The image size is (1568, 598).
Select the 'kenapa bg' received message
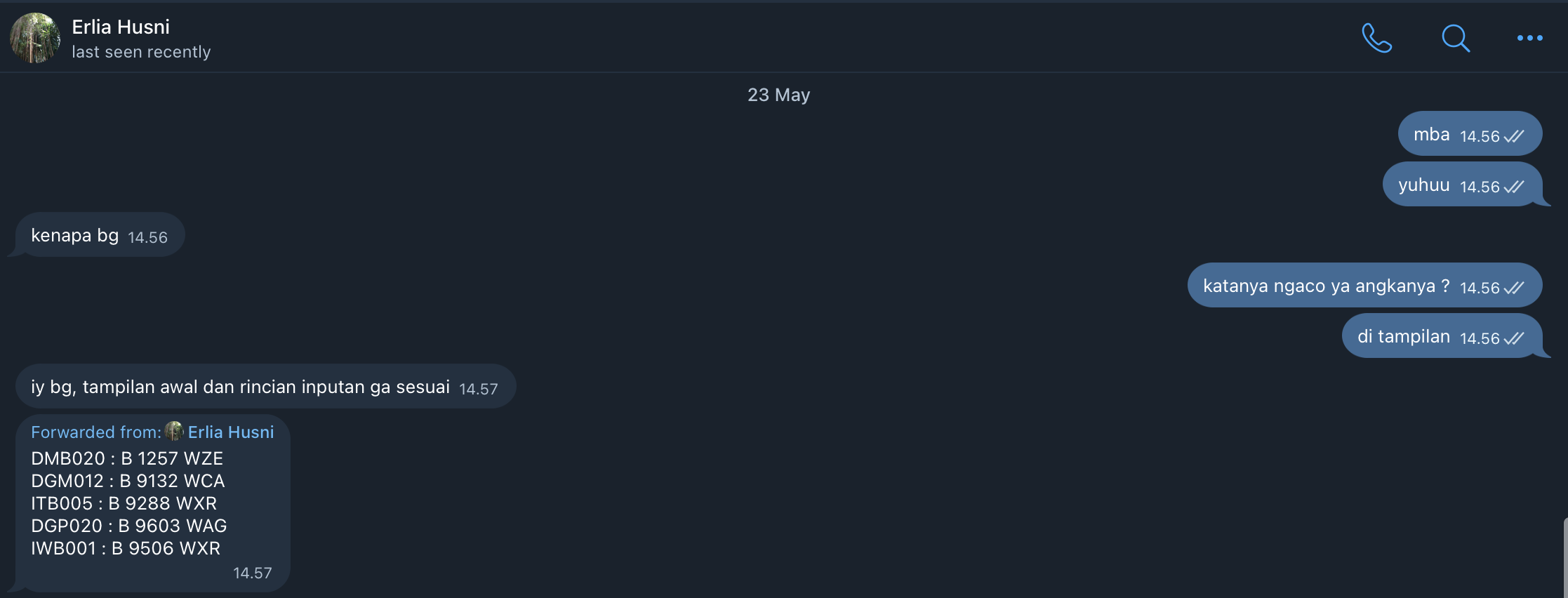100,234
